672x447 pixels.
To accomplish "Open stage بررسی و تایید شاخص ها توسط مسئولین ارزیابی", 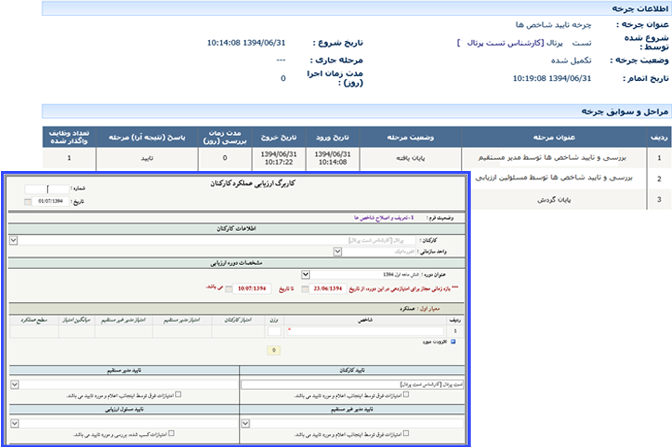I will [x=554, y=177].
